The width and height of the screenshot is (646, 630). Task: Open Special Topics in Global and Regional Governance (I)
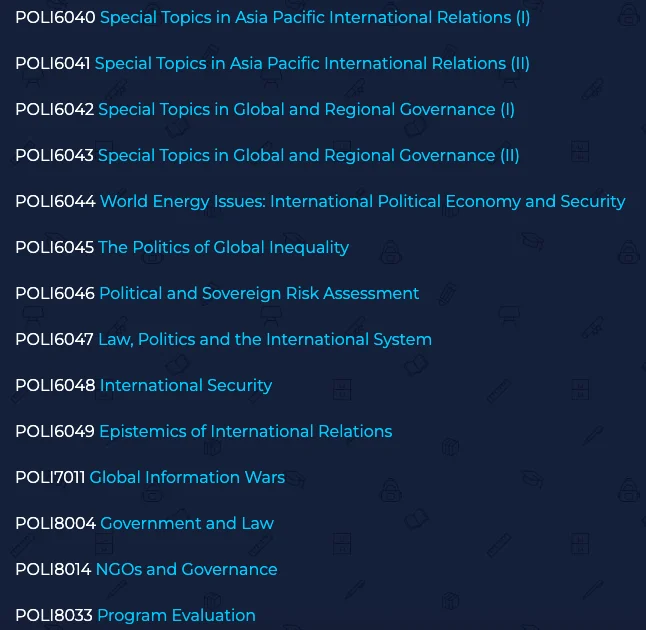click(x=306, y=110)
